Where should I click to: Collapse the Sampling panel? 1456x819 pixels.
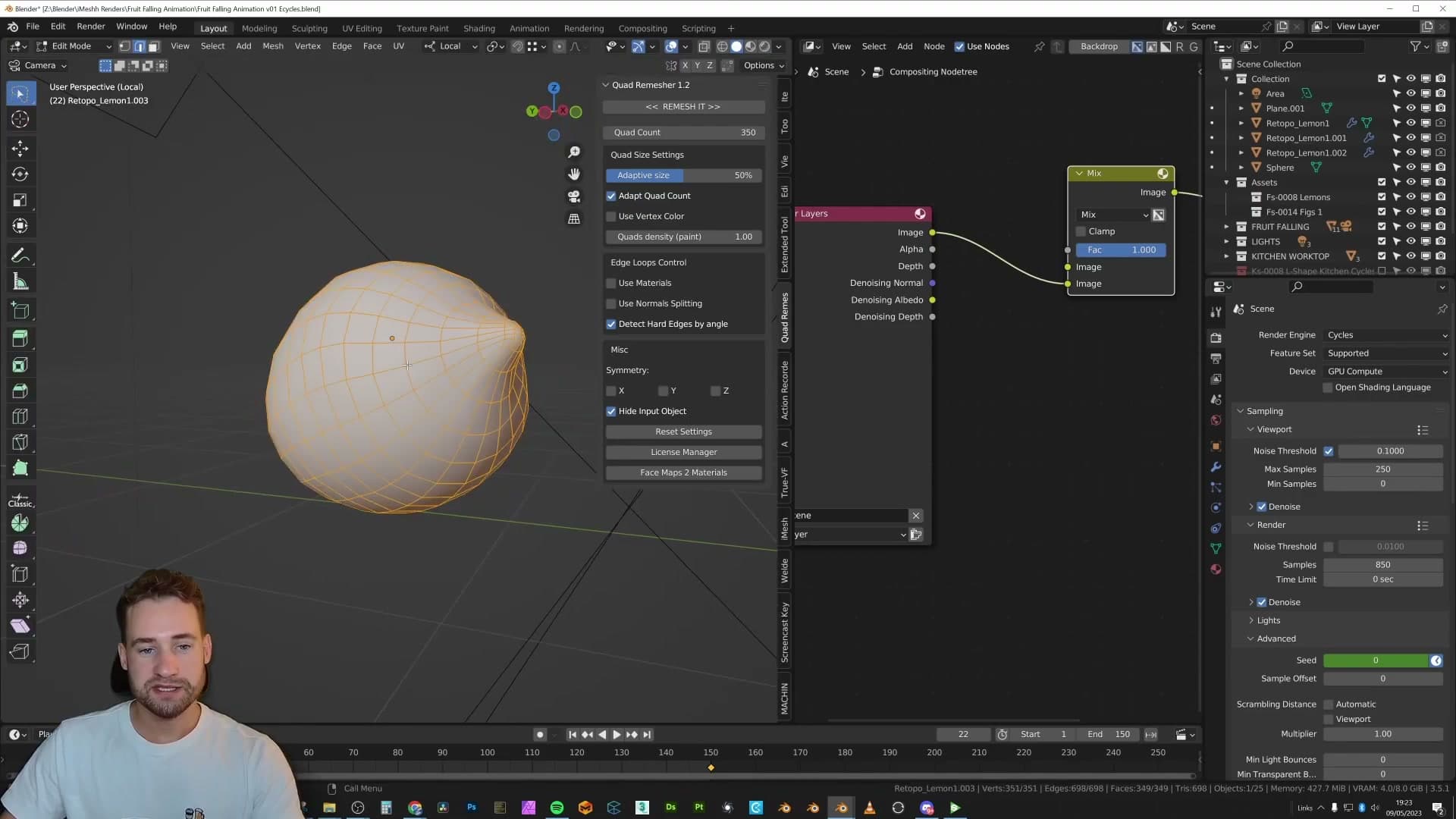click(1241, 411)
